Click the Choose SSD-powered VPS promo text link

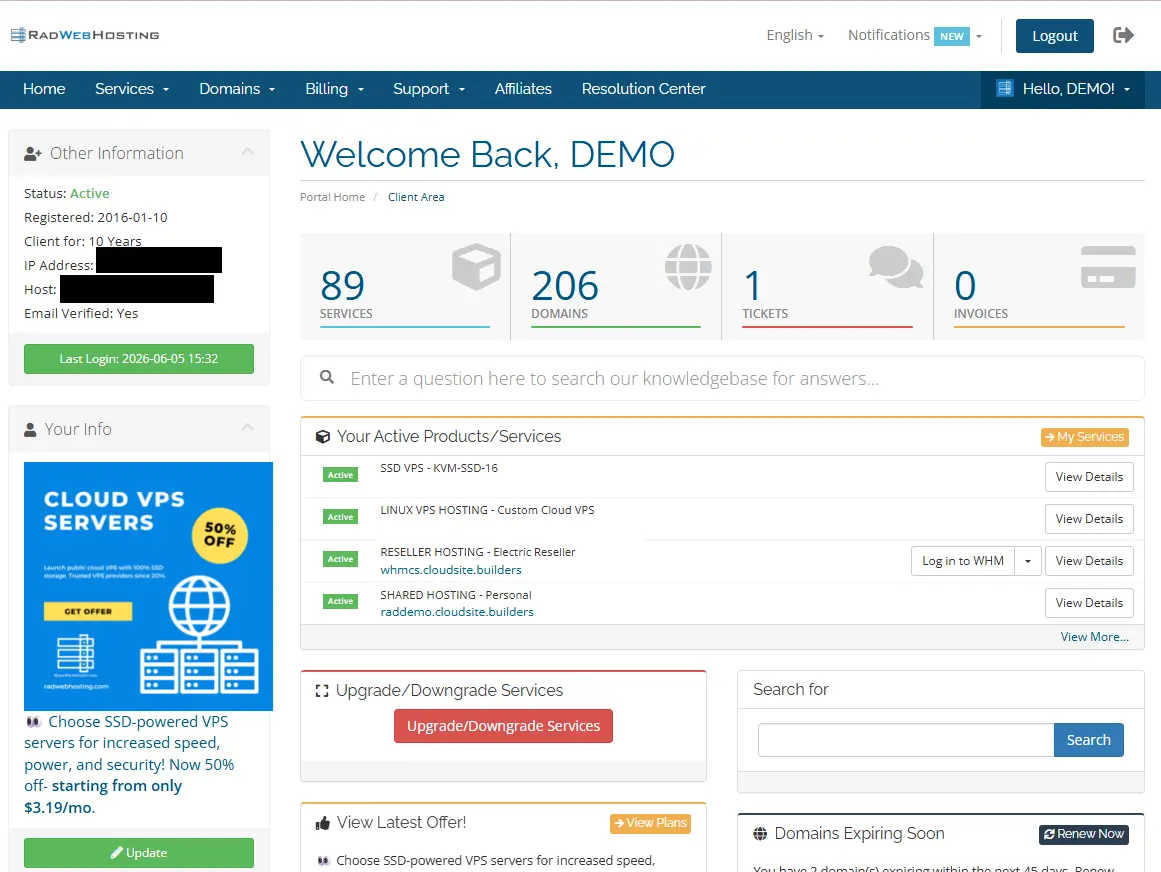pyautogui.click(x=129, y=765)
